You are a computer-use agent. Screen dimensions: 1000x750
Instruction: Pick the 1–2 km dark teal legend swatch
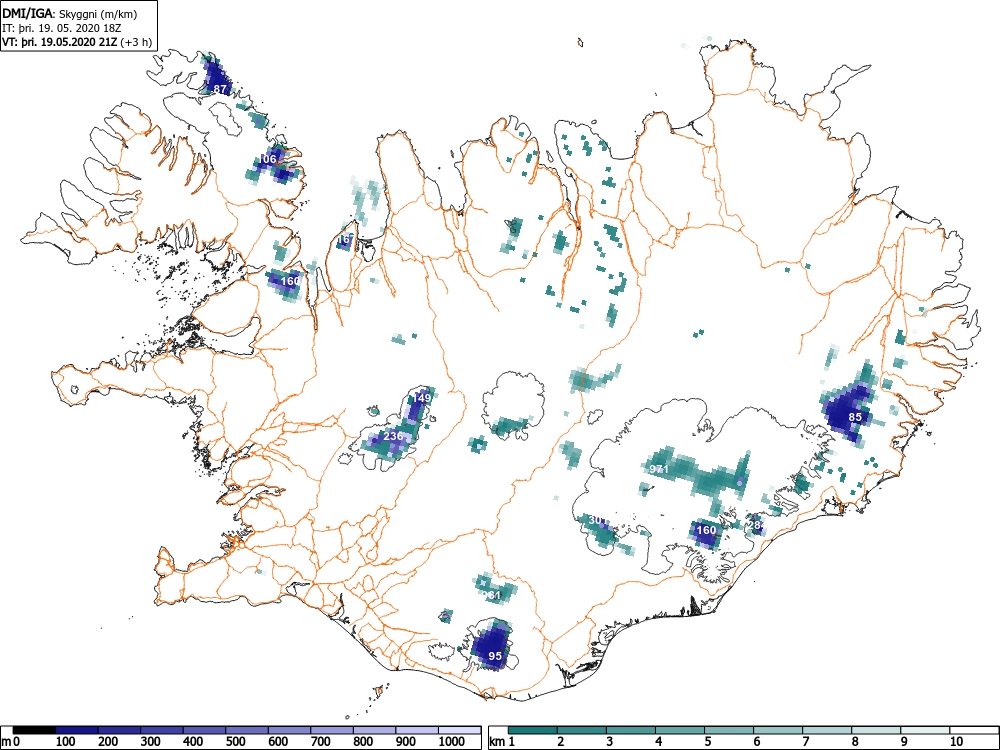(x=533, y=730)
